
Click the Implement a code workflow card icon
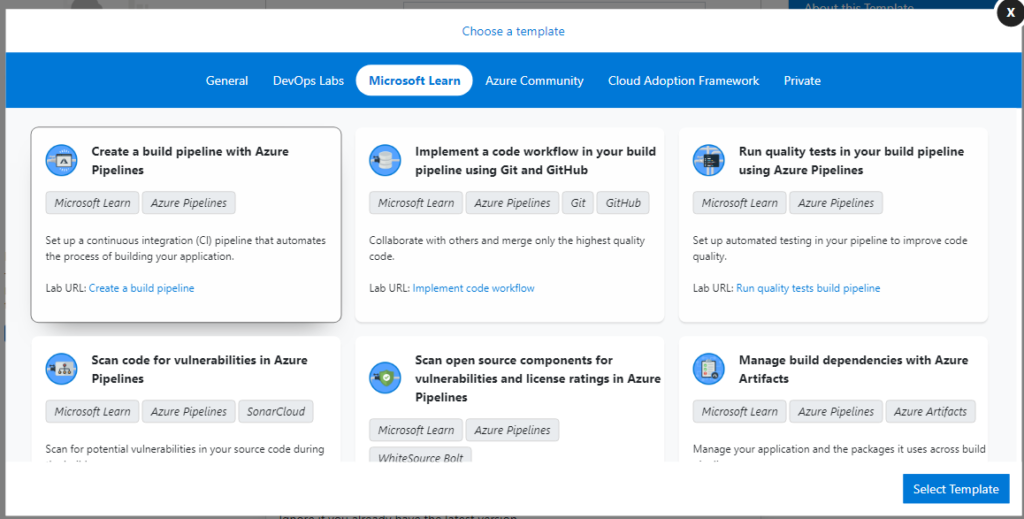point(385,160)
